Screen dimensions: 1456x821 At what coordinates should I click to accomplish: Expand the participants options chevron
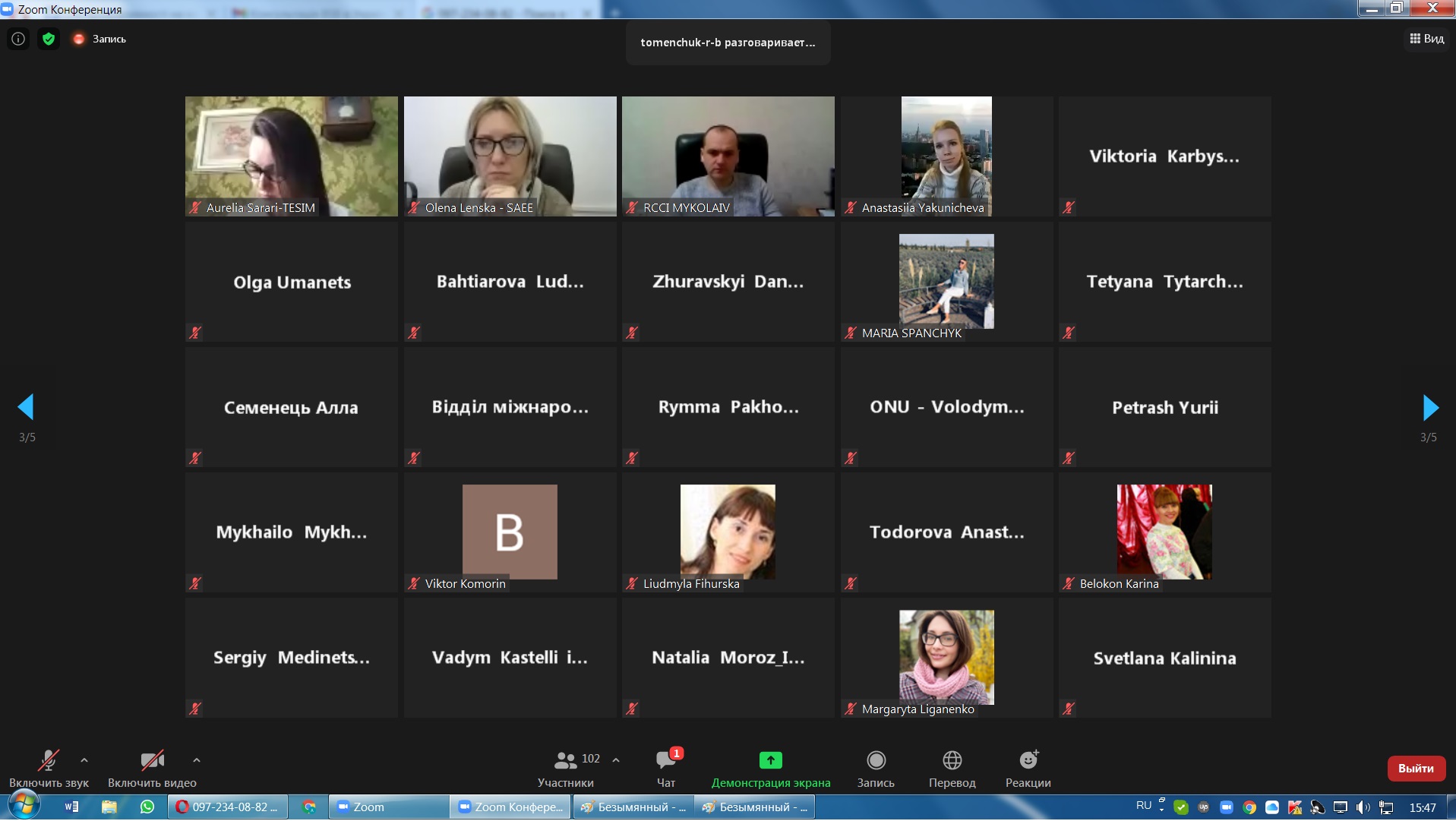click(616, 759)
